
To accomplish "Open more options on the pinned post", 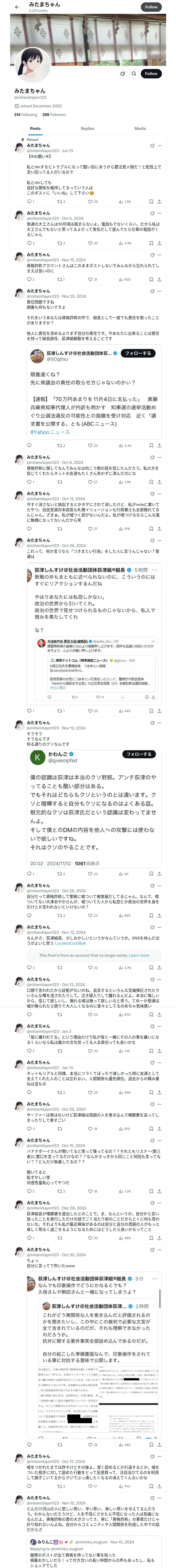I will pos(160,146).
